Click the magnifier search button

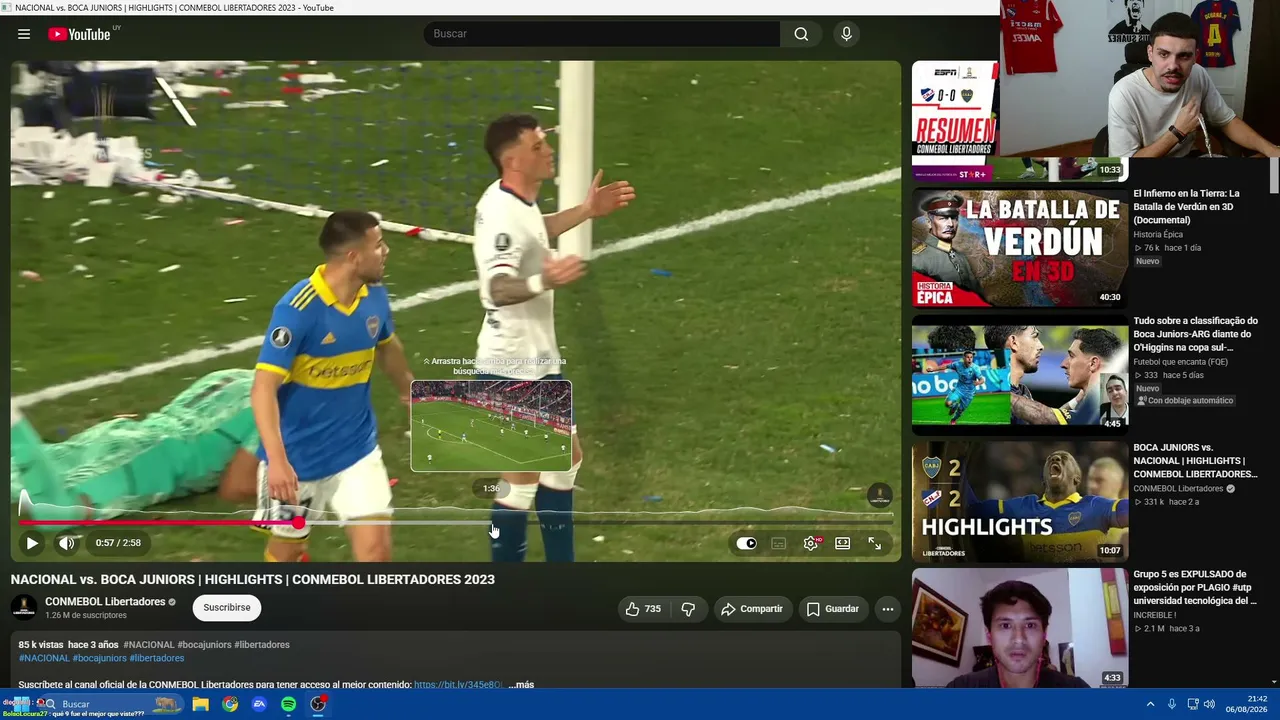[801, 34]
